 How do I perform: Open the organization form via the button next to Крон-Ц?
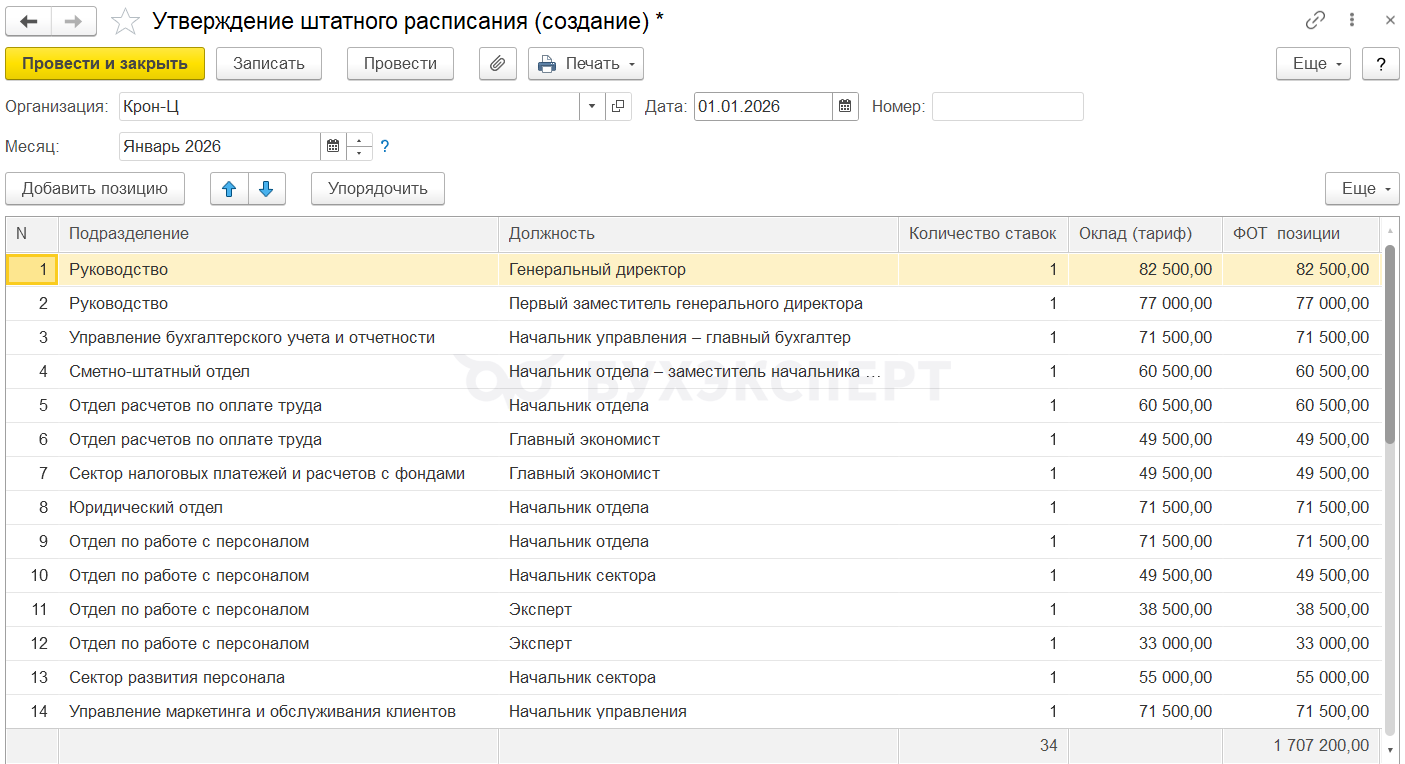coord(618,107)
